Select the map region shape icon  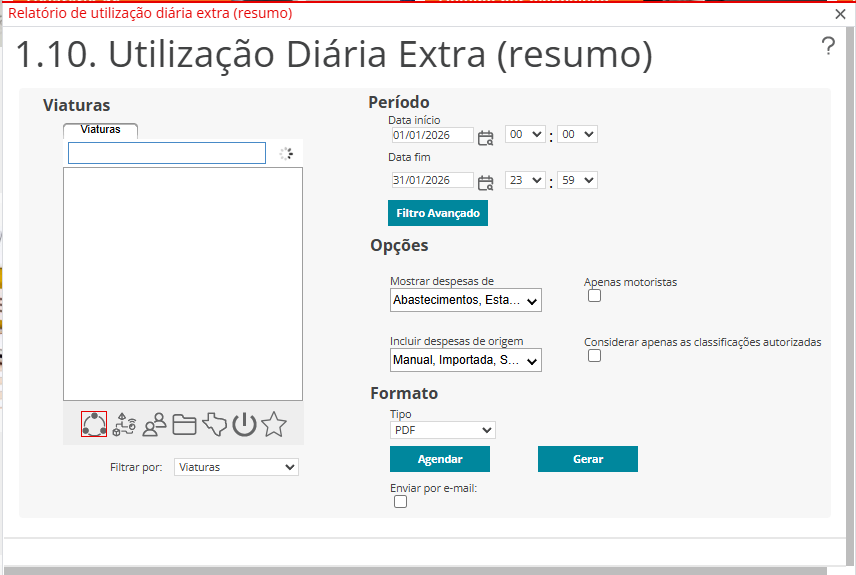[214, 425]
